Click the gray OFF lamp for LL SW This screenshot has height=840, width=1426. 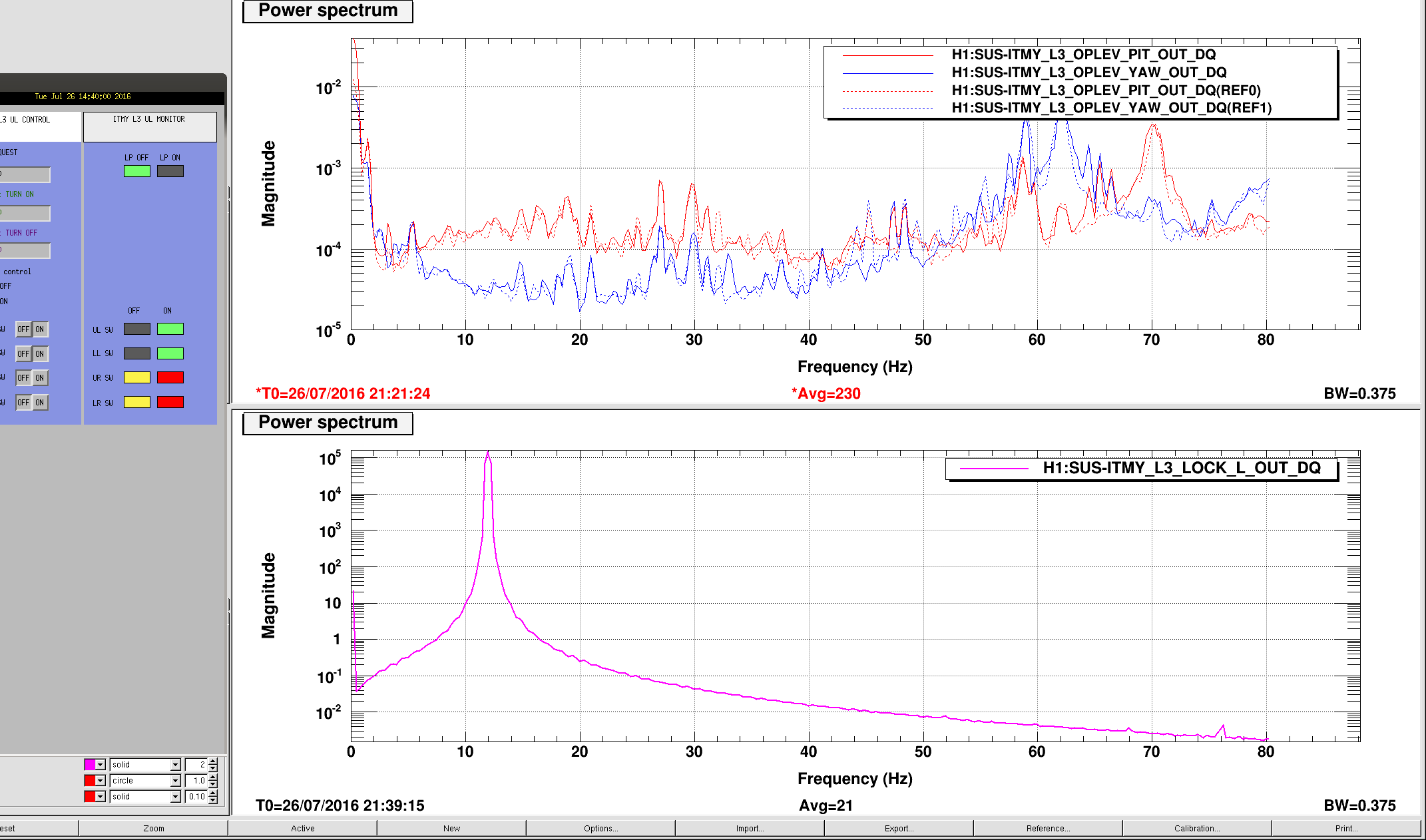click(137, 353)
